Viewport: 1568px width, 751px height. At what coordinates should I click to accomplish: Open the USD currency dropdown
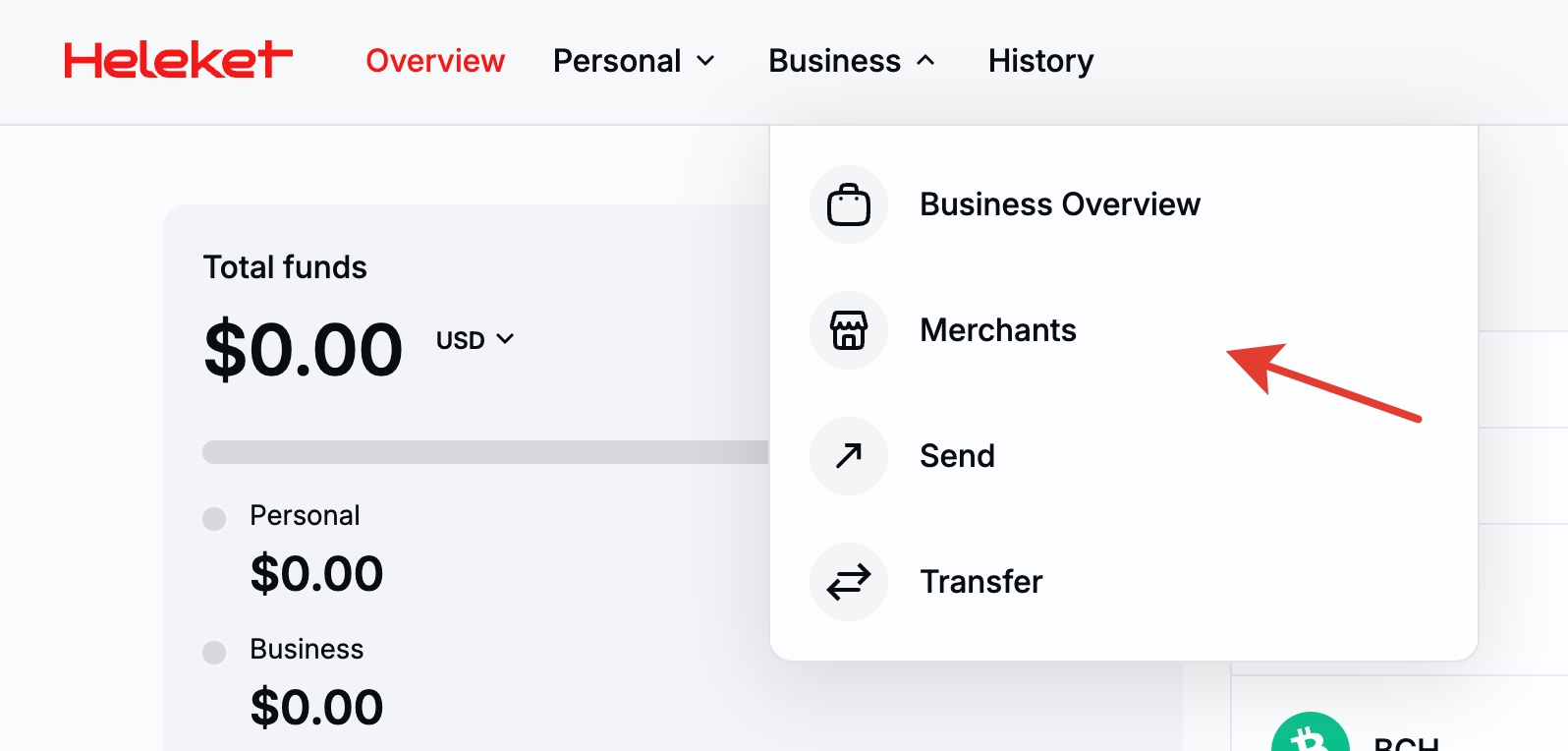coord(476,340)
